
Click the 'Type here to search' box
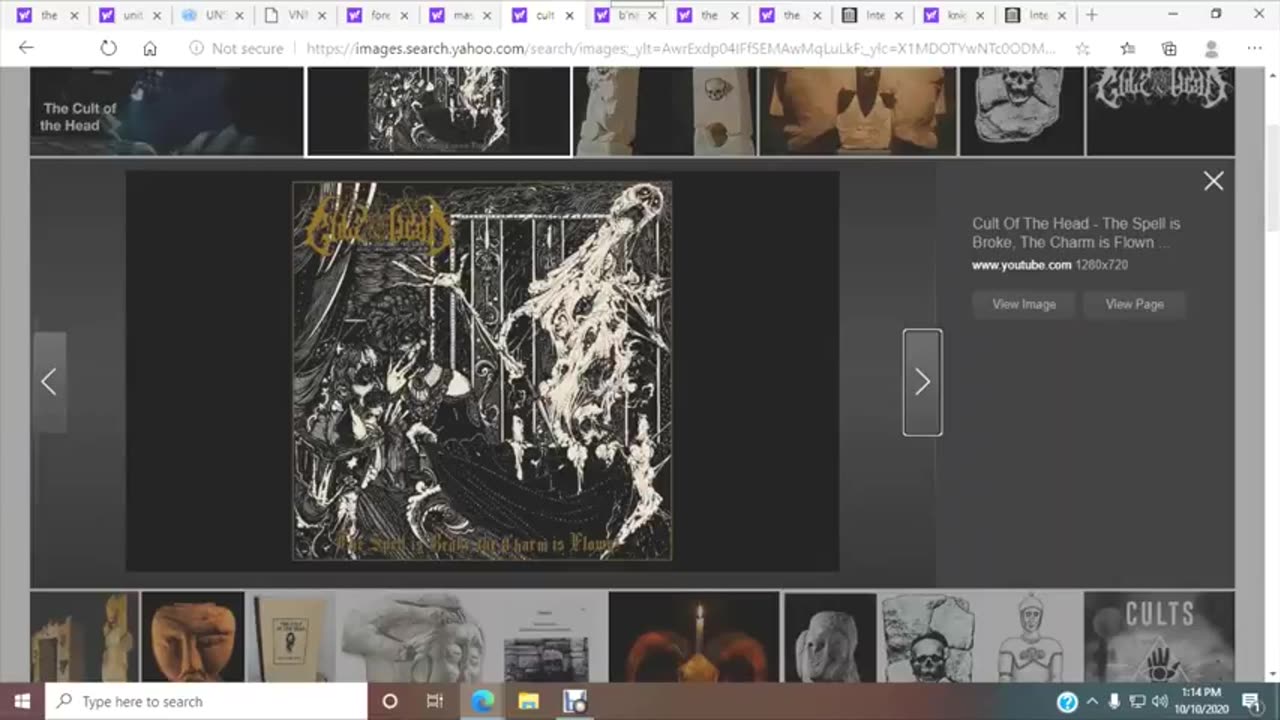pyautogui.click(x=207, y=701)
